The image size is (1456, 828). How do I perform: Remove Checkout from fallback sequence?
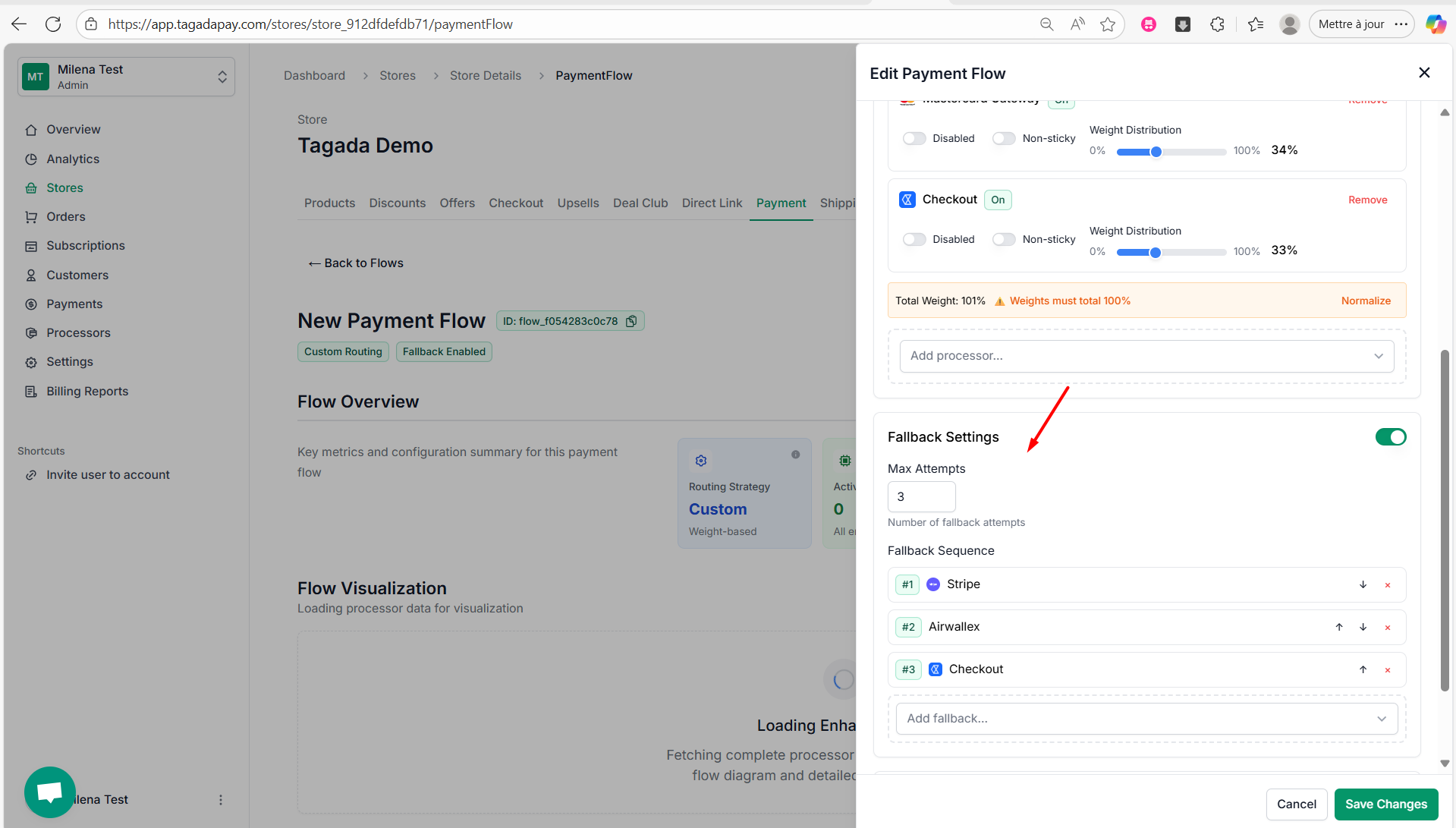1388,670
